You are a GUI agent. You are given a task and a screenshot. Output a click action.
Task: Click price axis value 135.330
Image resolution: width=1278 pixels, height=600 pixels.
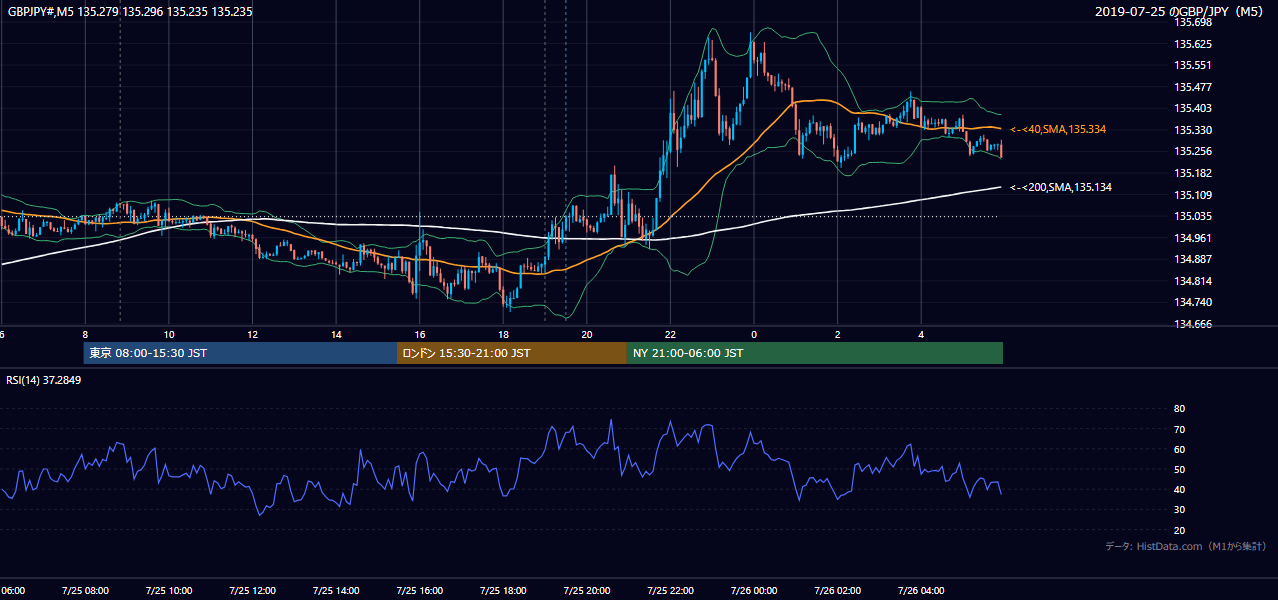coord(1193,130)
